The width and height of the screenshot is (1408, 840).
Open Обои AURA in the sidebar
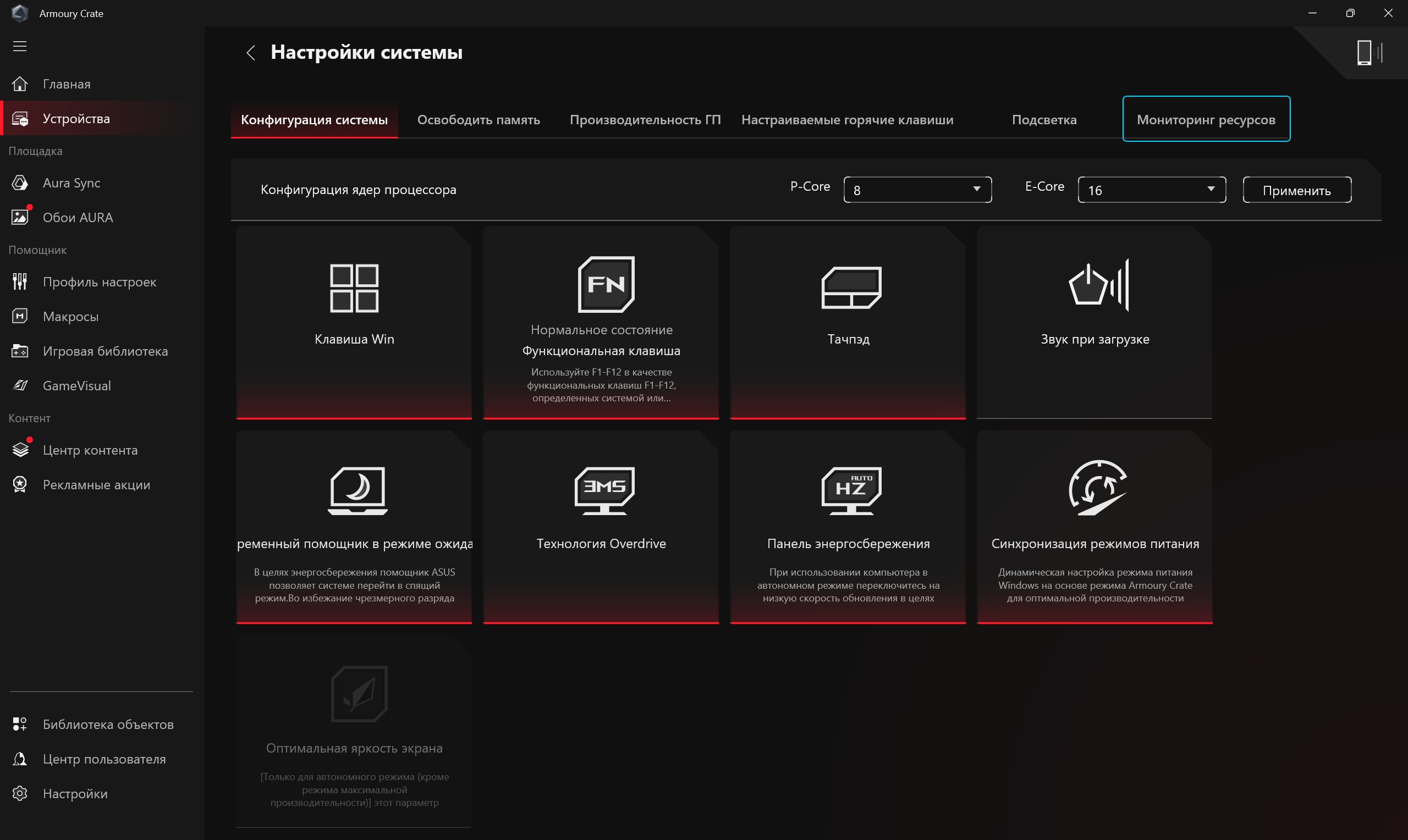pyautogui.click(x=102, y=217)
